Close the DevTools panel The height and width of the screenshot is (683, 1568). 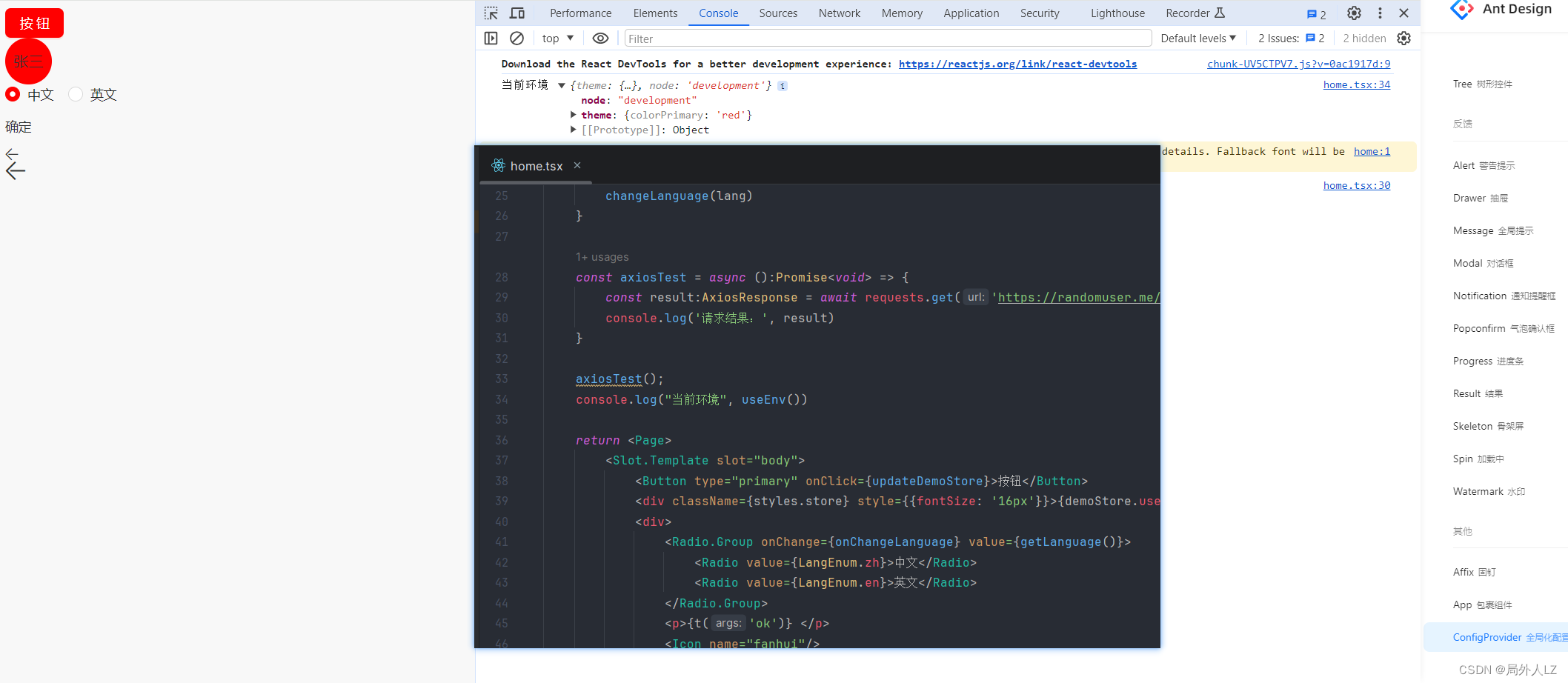coord(1403,13)
